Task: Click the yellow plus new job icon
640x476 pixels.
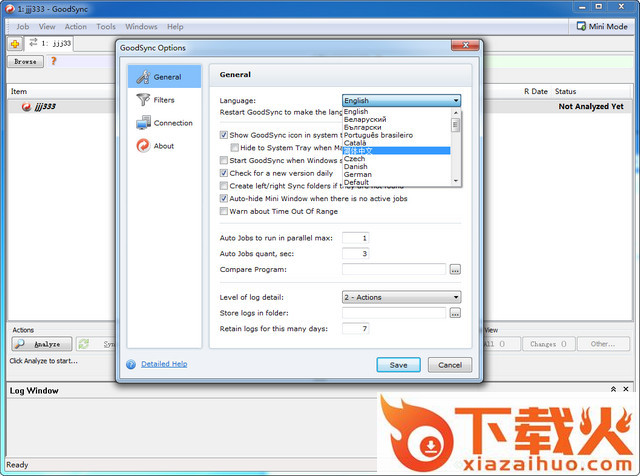Action: click(x=15, y=44)
